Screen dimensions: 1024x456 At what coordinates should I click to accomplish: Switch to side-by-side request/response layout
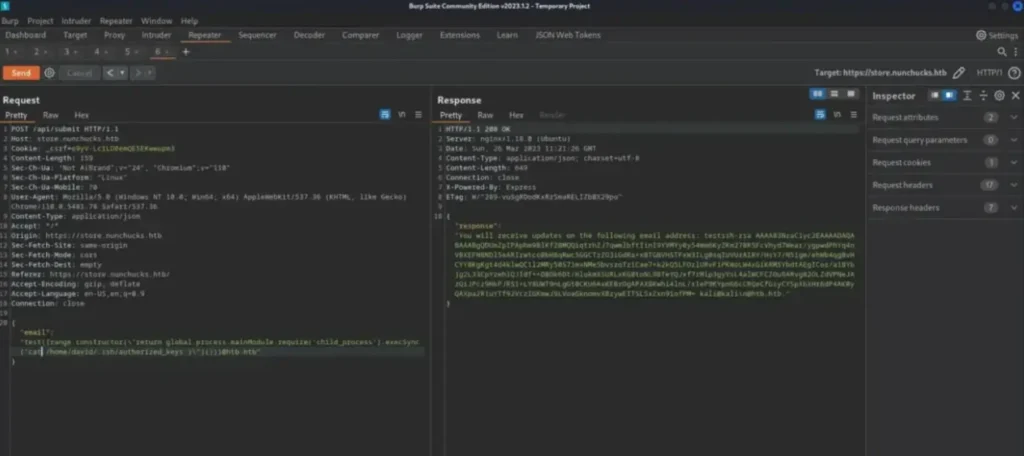pos(817,93)
